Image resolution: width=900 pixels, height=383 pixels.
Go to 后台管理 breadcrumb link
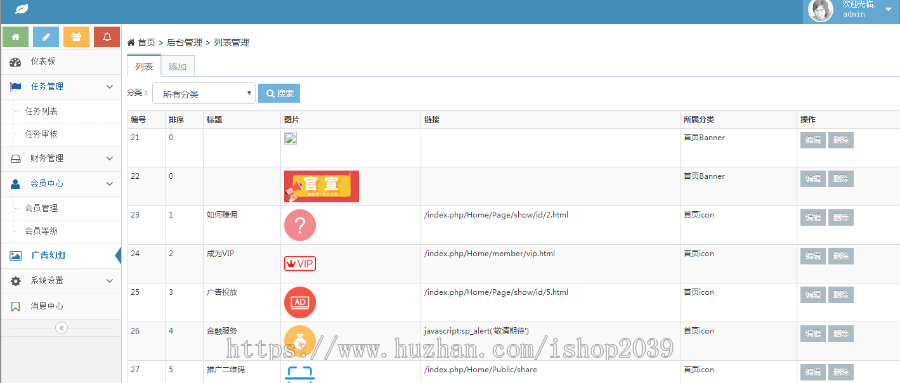click(184, 42)
